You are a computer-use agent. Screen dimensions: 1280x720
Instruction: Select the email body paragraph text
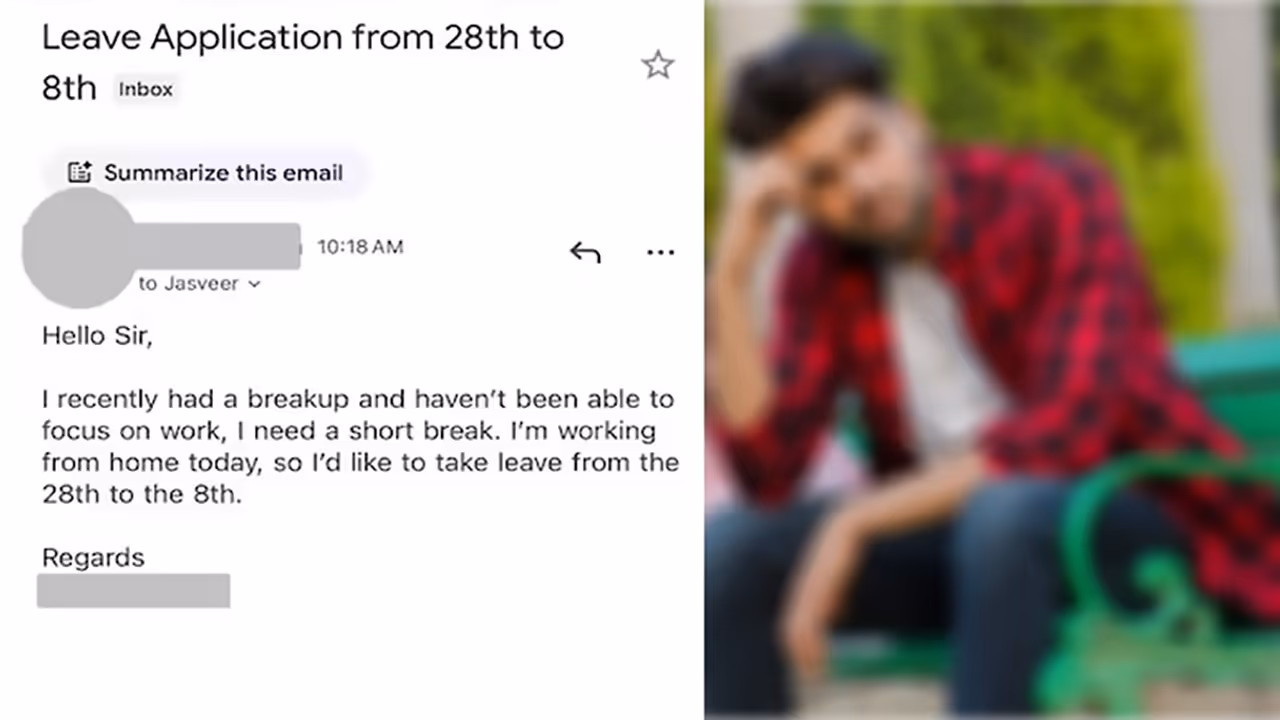(x=358, y=446)
